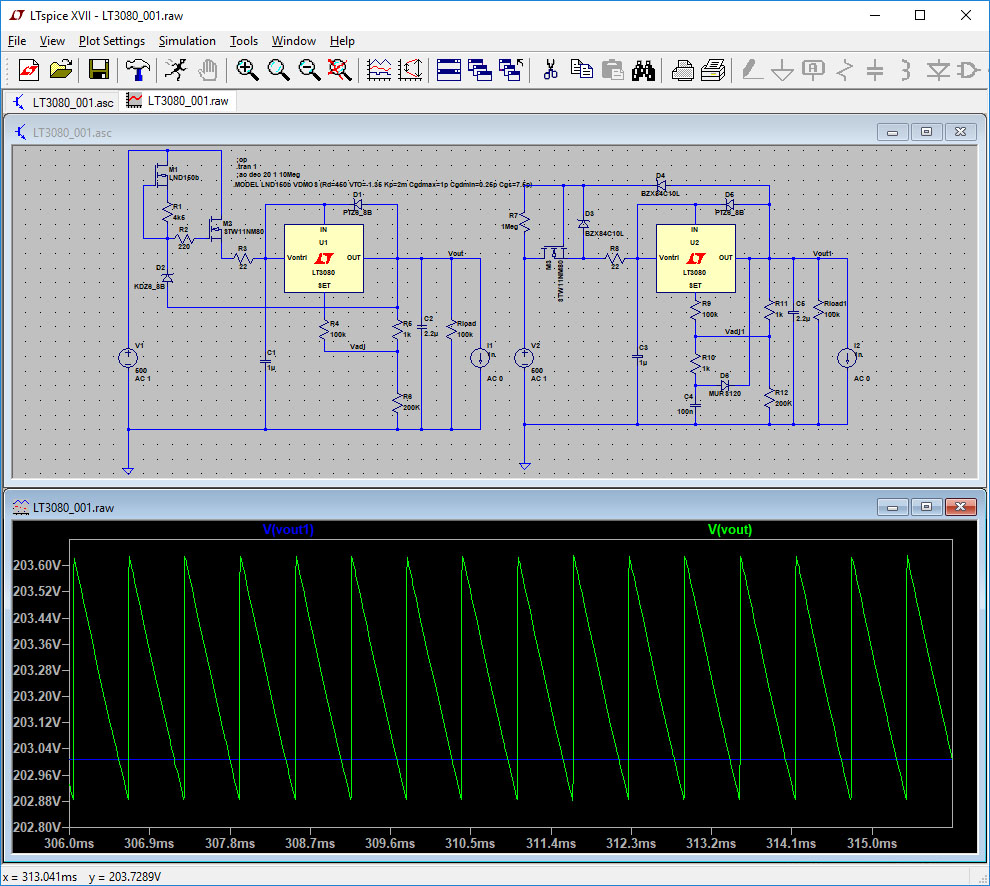Click the Autorange axes icon
990x886 pixels.
(410, 69)
